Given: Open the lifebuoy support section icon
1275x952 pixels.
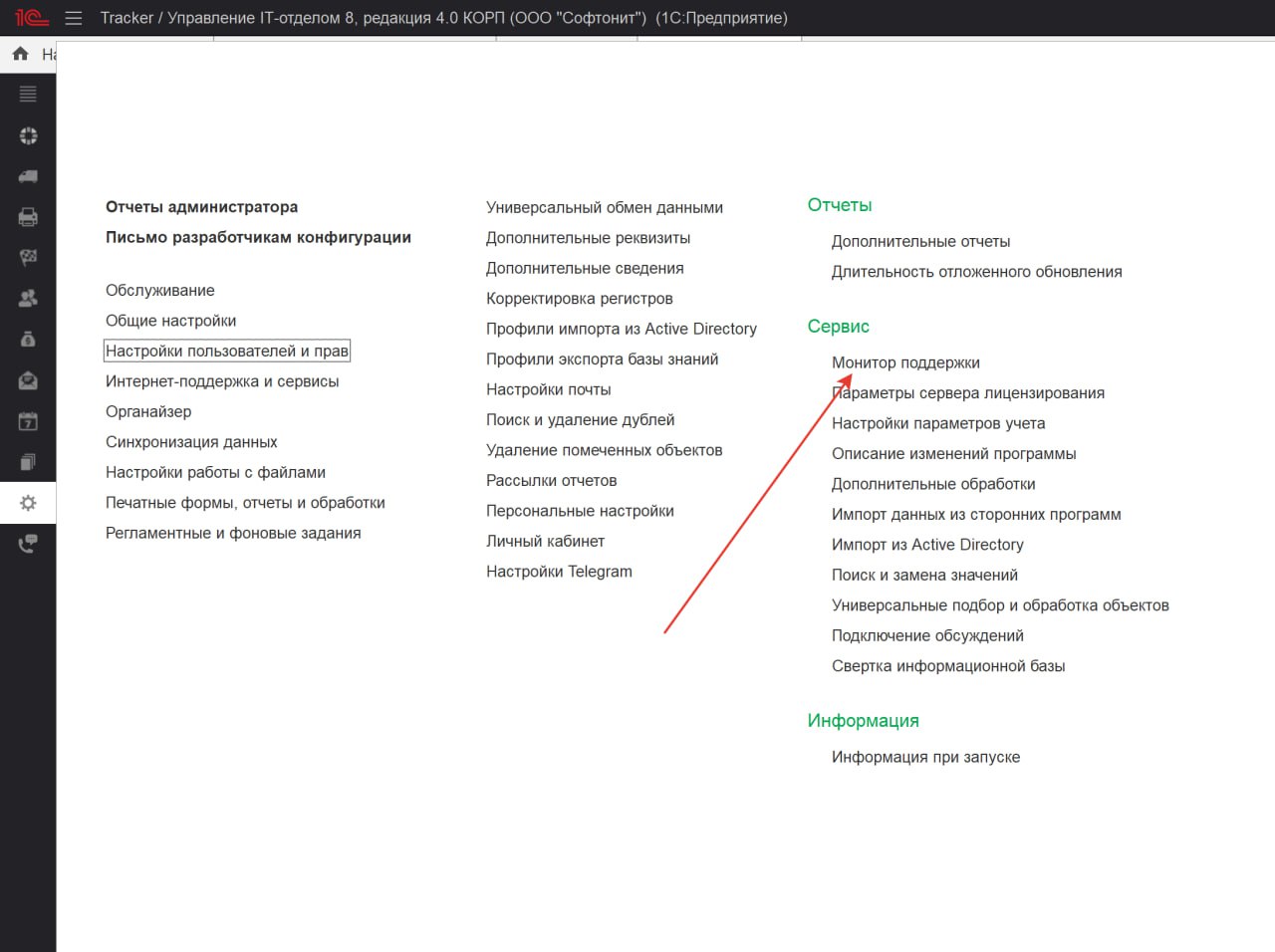Looking at the screenshot, I should [28, 135].
